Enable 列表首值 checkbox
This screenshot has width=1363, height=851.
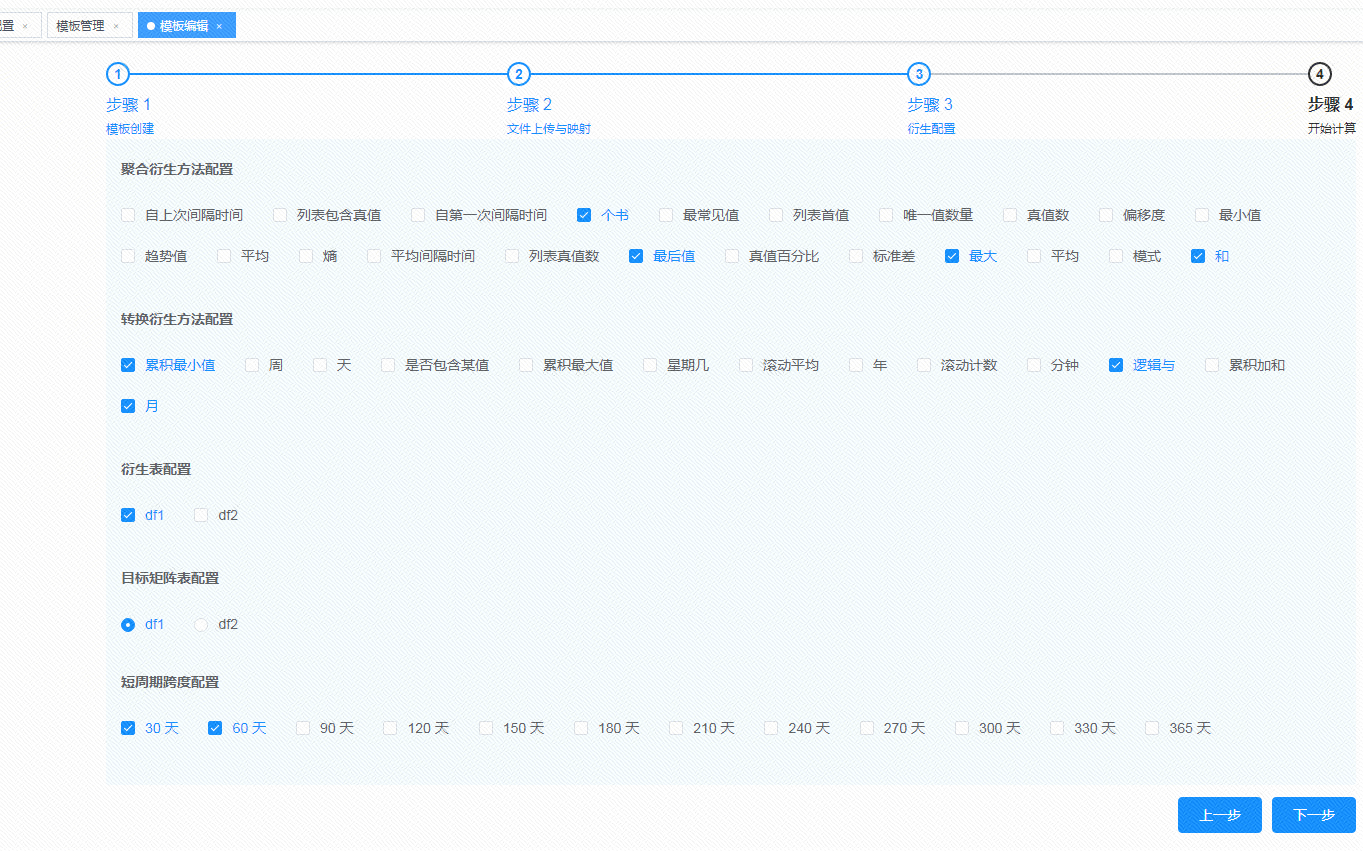(776, 215)
